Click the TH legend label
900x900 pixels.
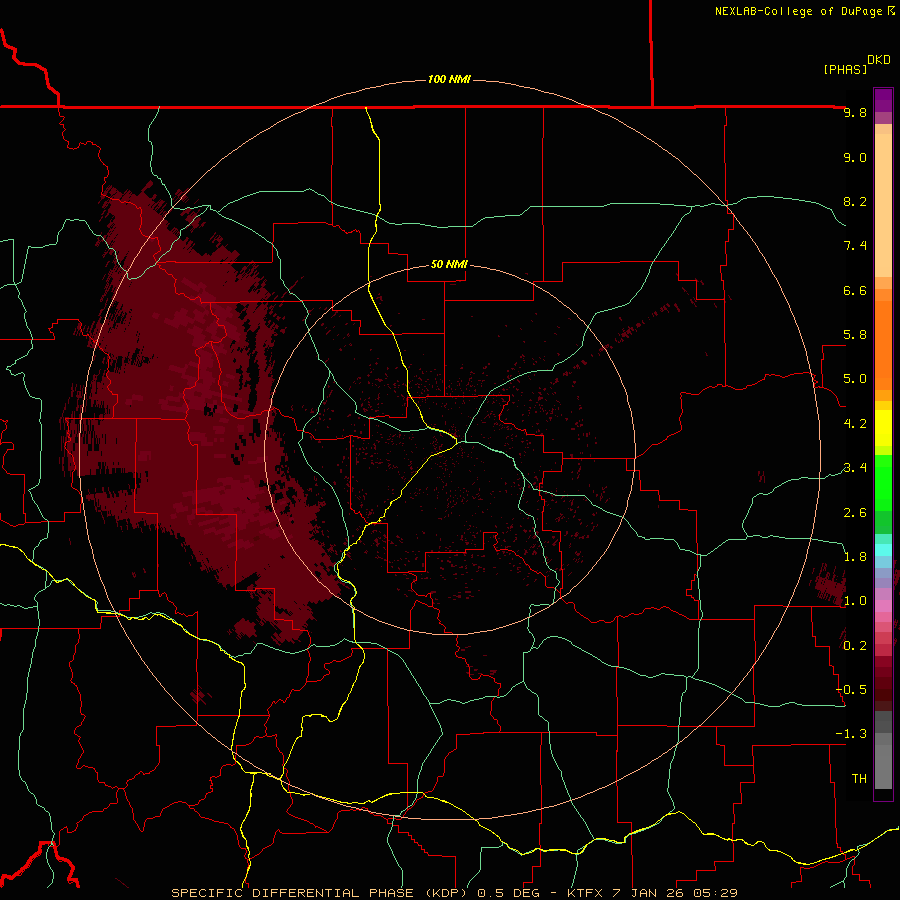coord(859,779)
